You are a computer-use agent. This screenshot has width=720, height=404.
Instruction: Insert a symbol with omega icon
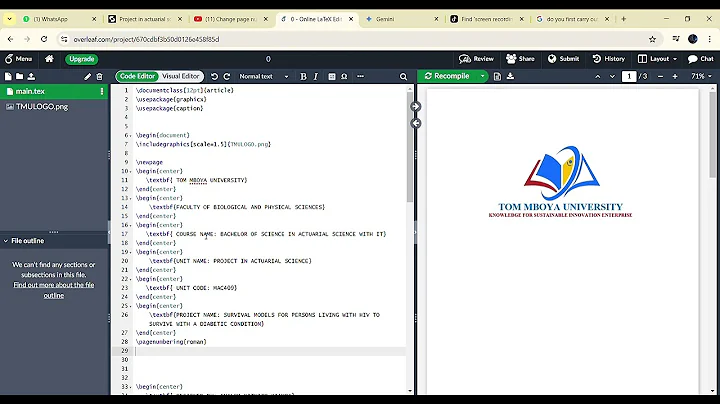pyautogui.click(x=344, y=77)
